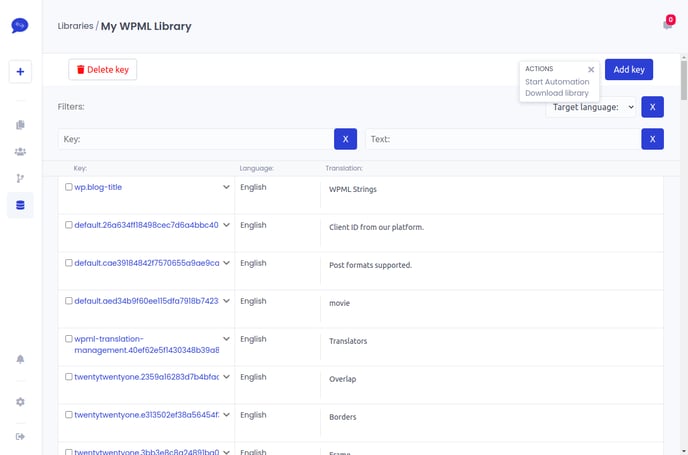Select Start Automation in Actions menu
The width and height of the screenshot is (688, 455).
click(557, 82)
